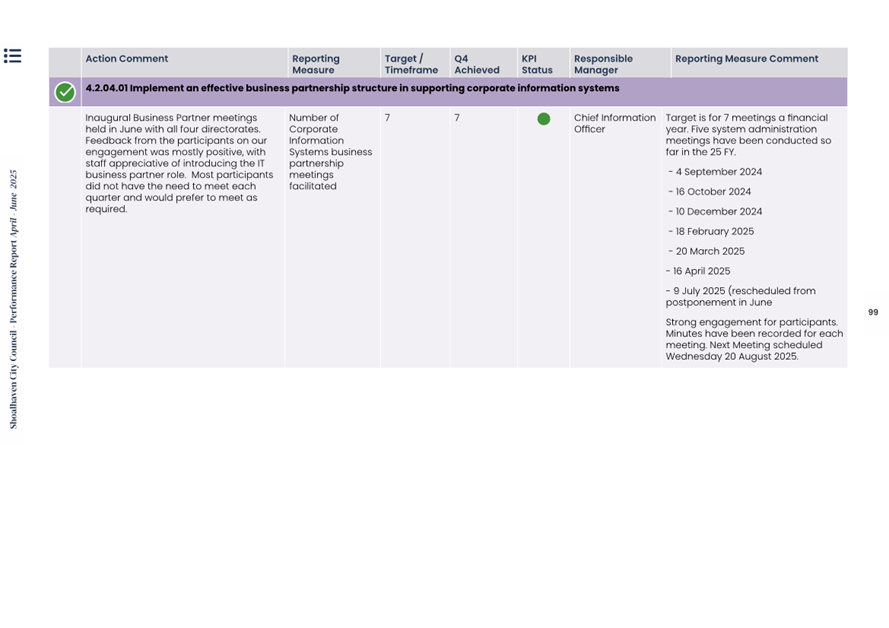Select the Reporting Measure column header

click(315, 64)
